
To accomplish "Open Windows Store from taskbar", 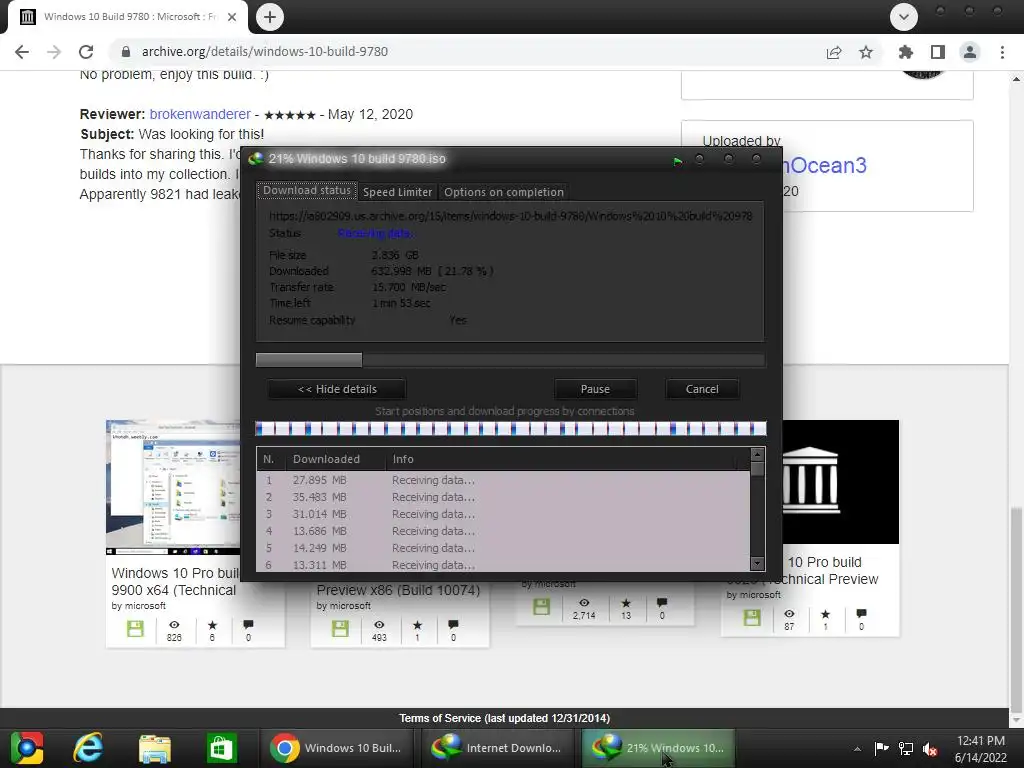I will click(x=221, y=748).
